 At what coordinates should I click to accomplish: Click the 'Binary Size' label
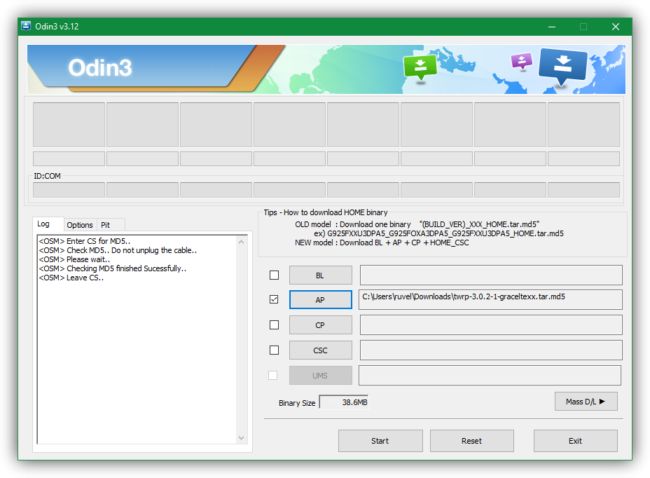[x=297, y=403]
